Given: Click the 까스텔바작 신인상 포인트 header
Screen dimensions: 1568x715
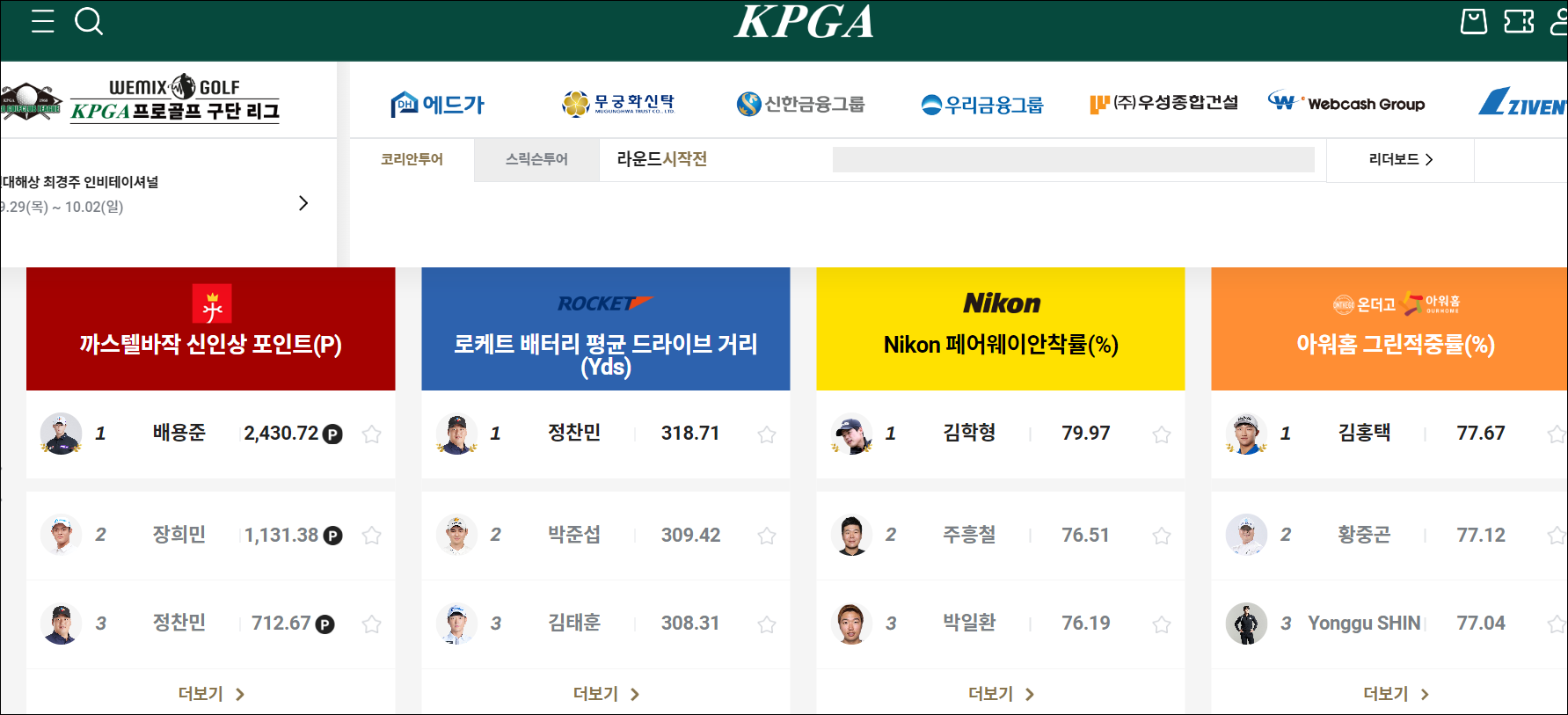Looking at the screenshot, I should (211, 328).
